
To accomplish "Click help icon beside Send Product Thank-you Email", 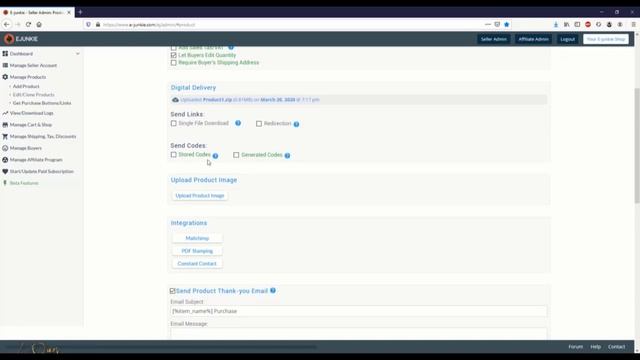I will pos(273,291).
